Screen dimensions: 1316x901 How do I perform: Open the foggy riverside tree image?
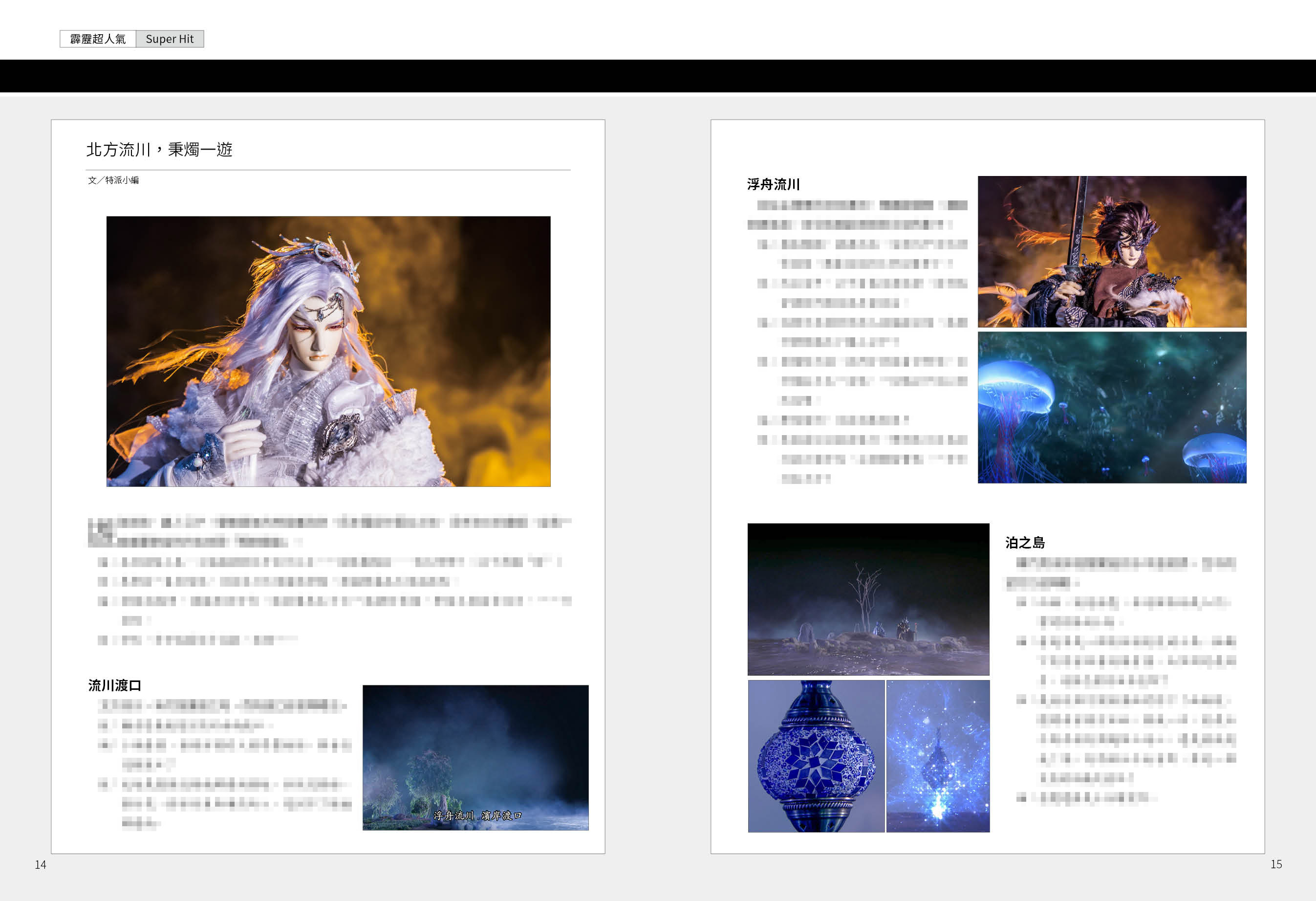[x=475, y=748]
